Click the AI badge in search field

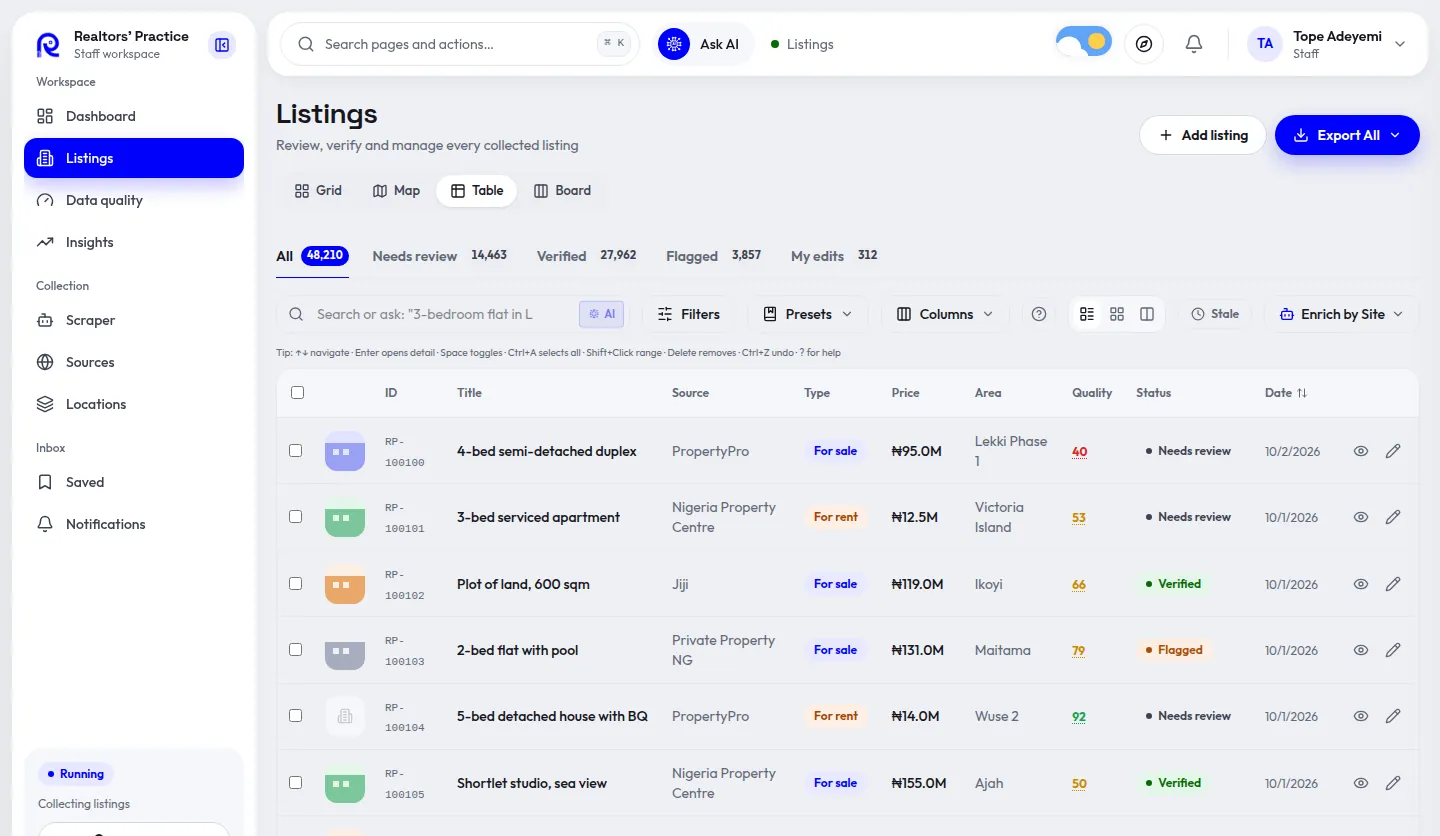[x=602, y=314]
